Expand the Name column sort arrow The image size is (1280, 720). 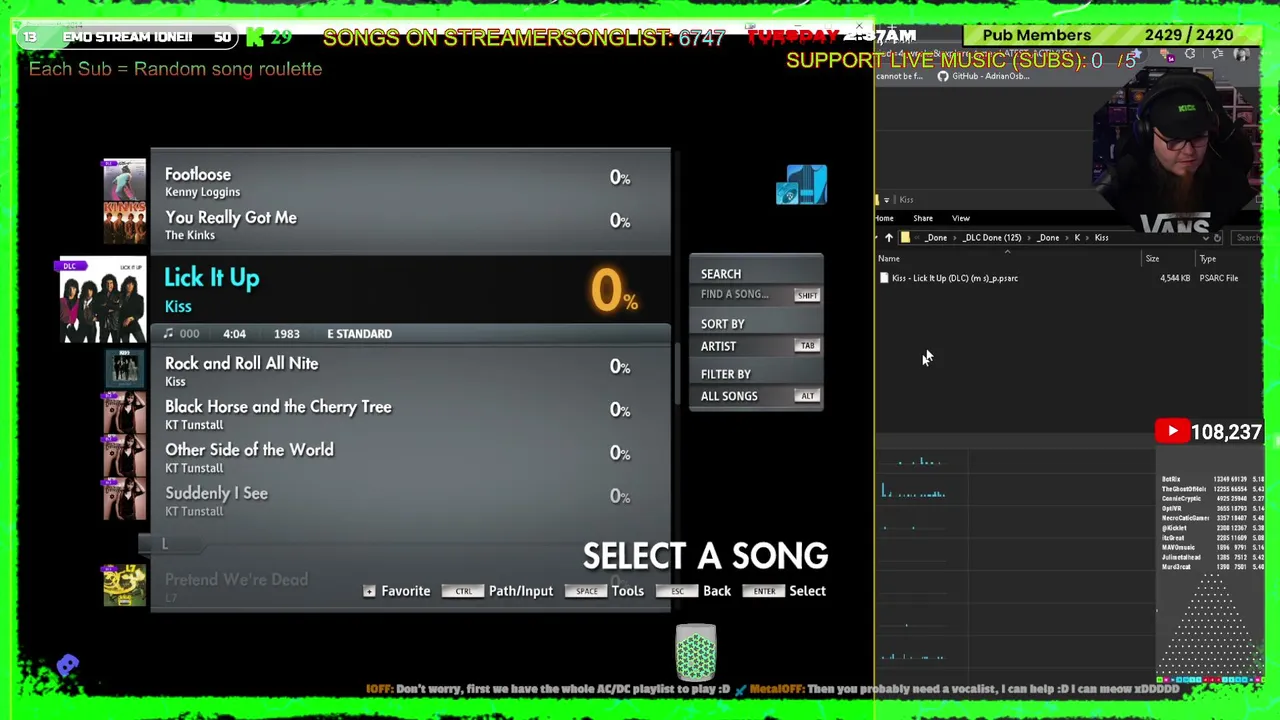(1007, 252)
